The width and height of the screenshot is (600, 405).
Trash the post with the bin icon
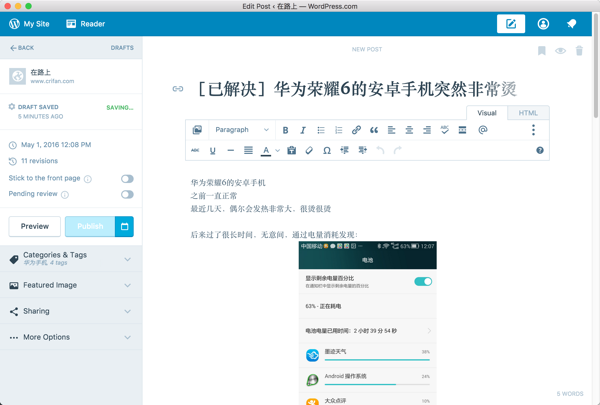click(579, 51)
